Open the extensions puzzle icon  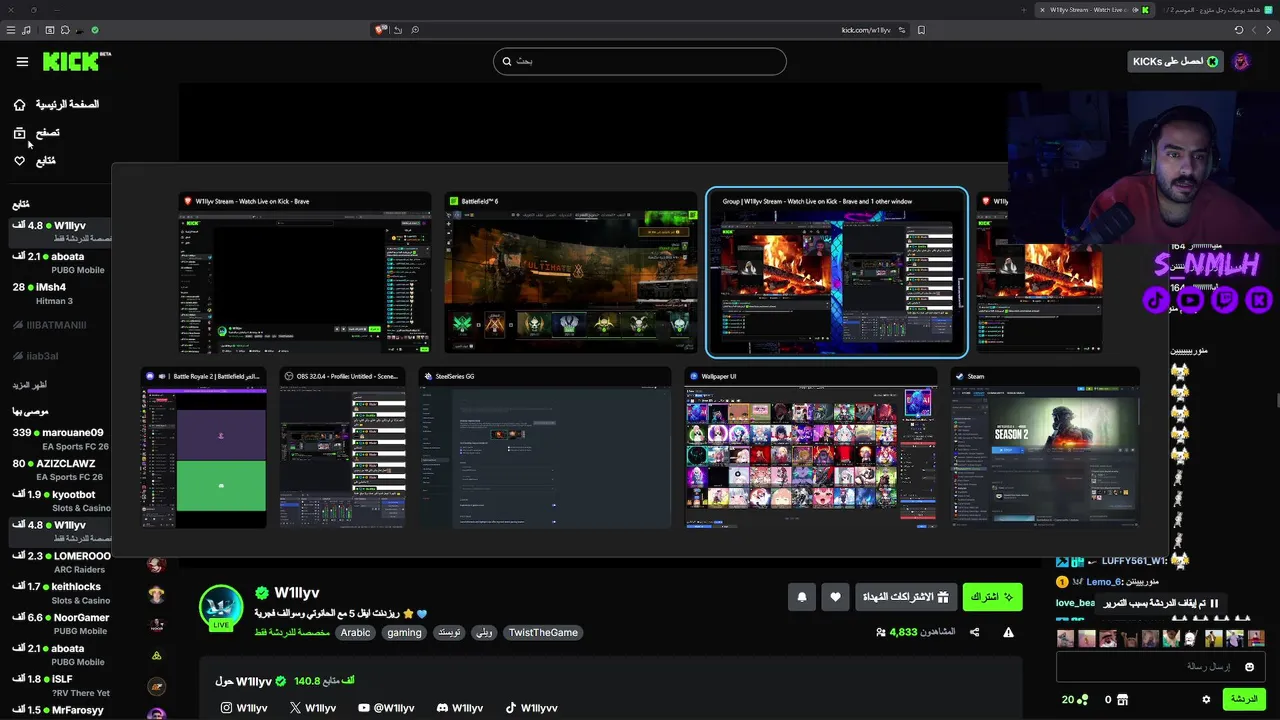[65, 30]
